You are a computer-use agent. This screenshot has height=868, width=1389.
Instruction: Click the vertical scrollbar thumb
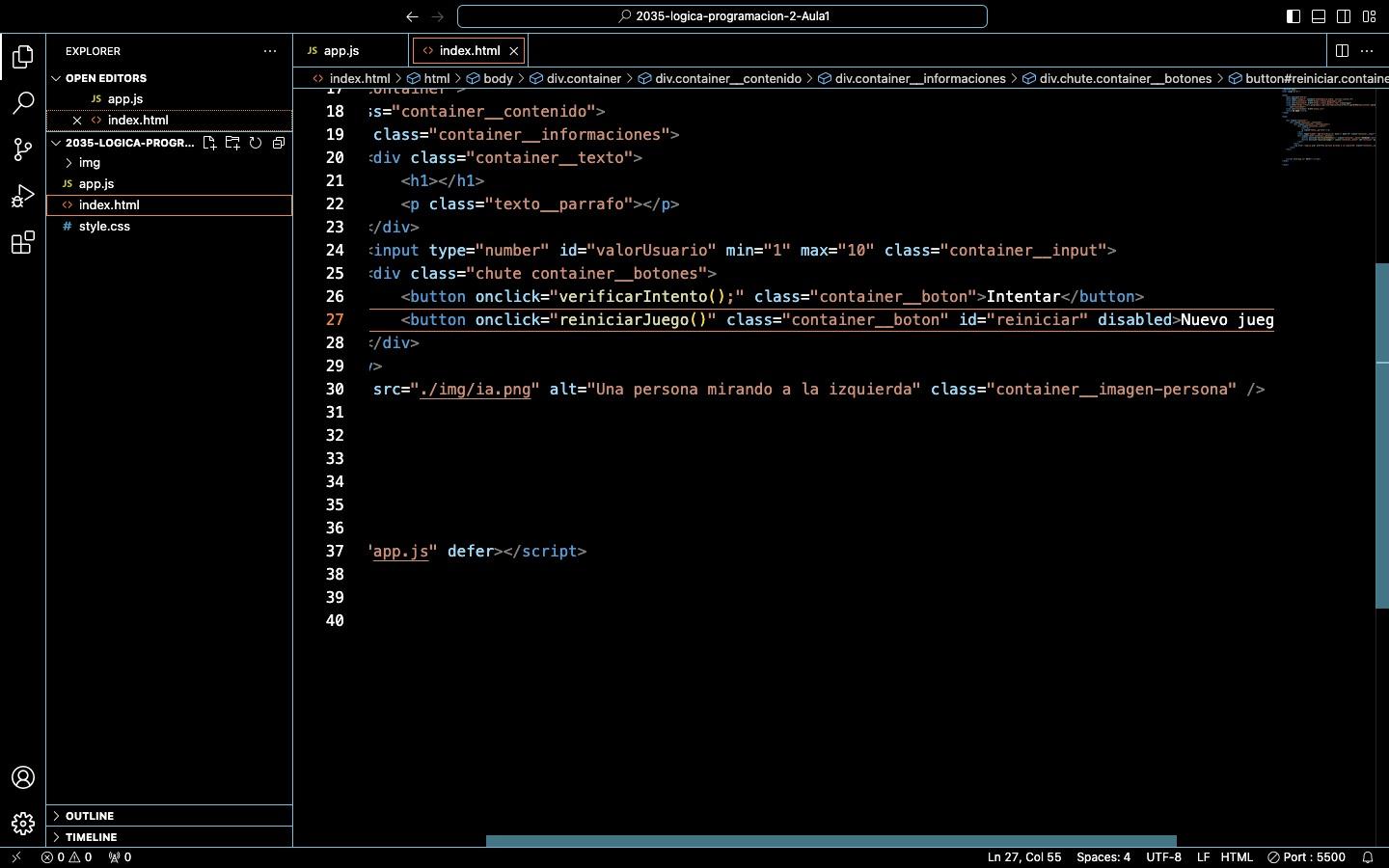1381,435
